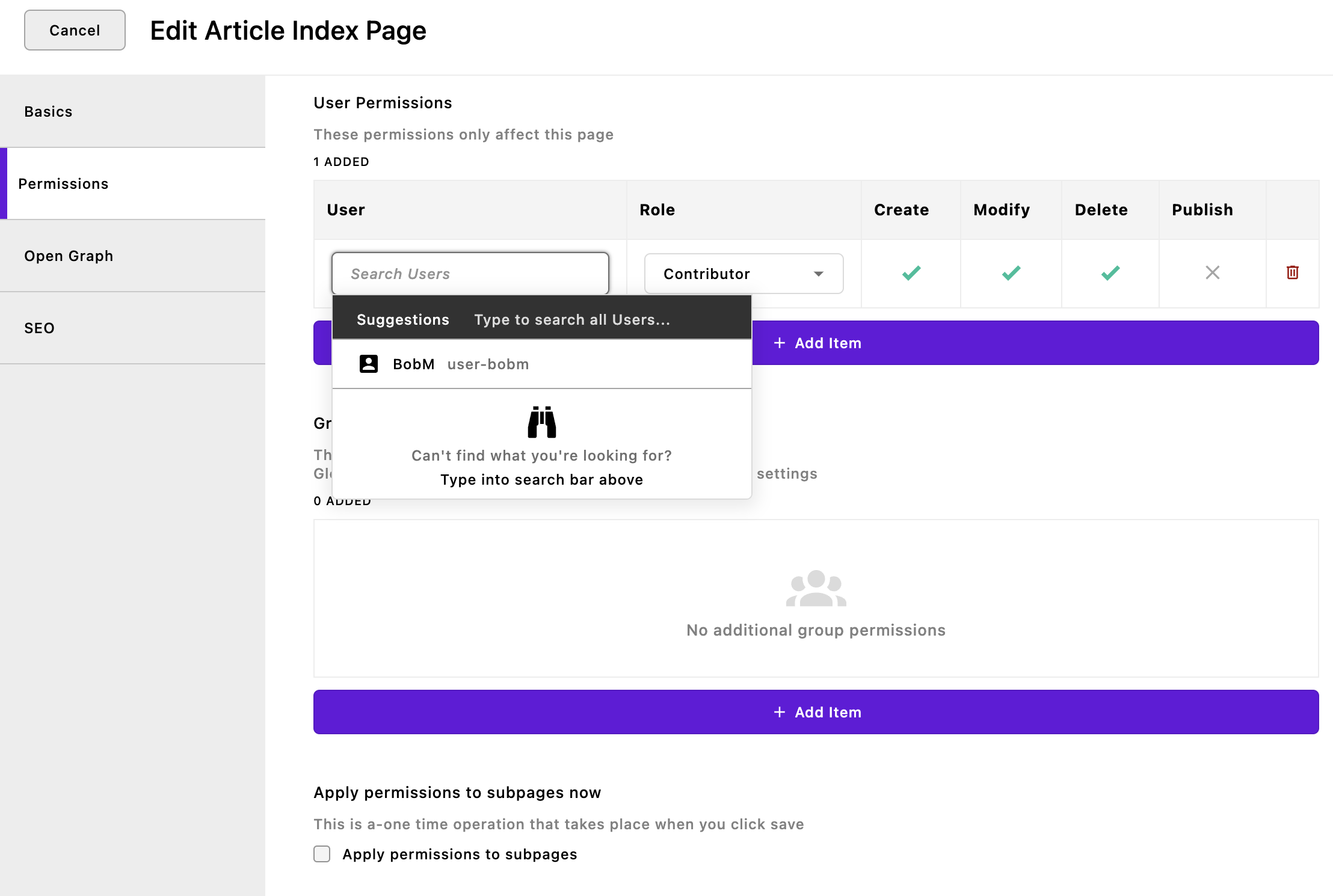Focus the Search Users input field
This screenshot has width=1333, height=896.
(x=469, y=274)
